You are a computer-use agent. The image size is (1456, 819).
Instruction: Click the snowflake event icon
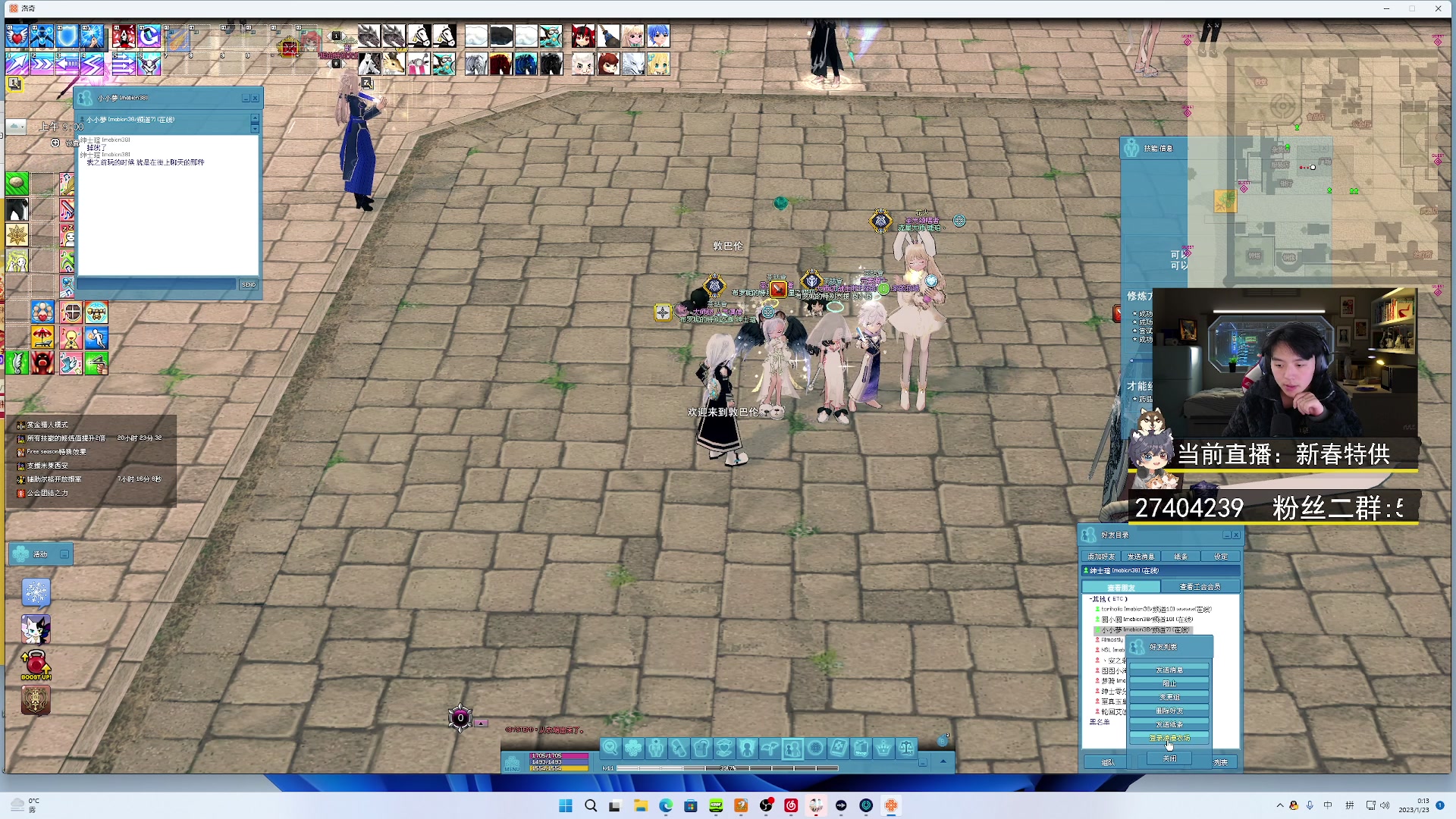pyautogui.click(x=36, y=592)
